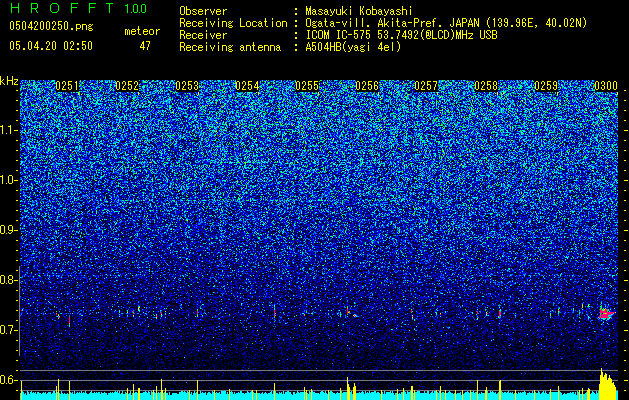
Task: Click the 0258 time marker
Action: tap(486, 86)
